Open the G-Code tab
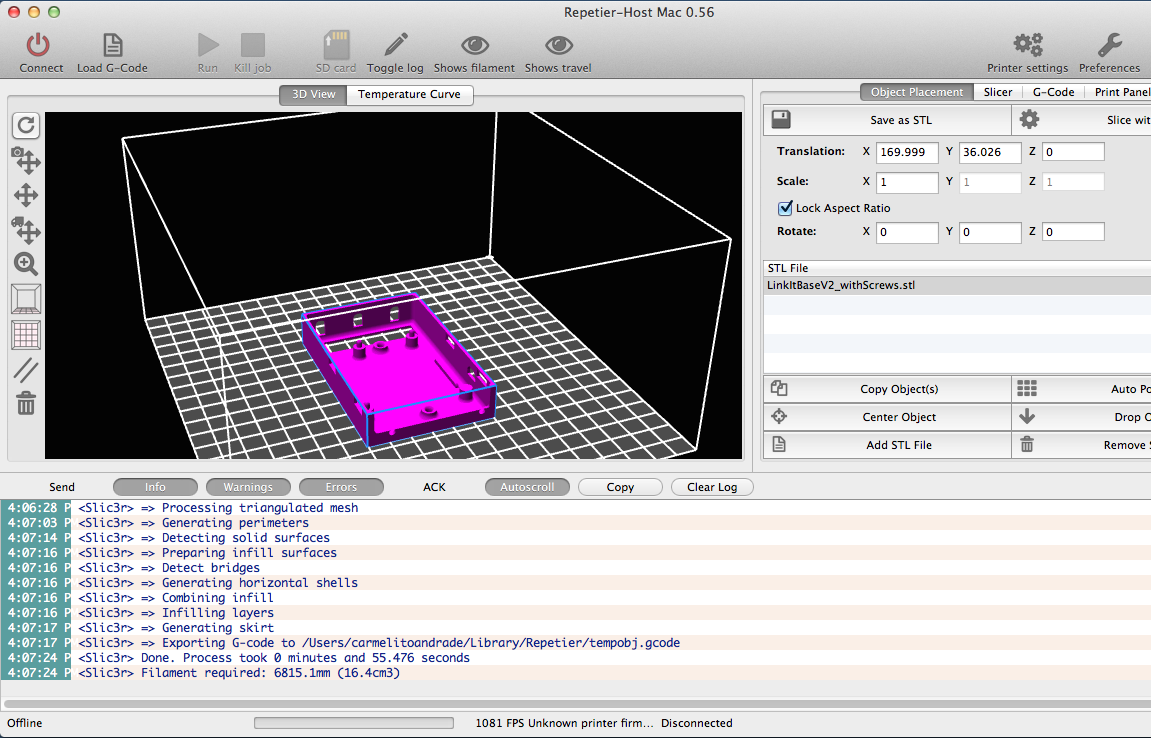The width and height of the screenshot is (1151, 738). [1053, 92]
